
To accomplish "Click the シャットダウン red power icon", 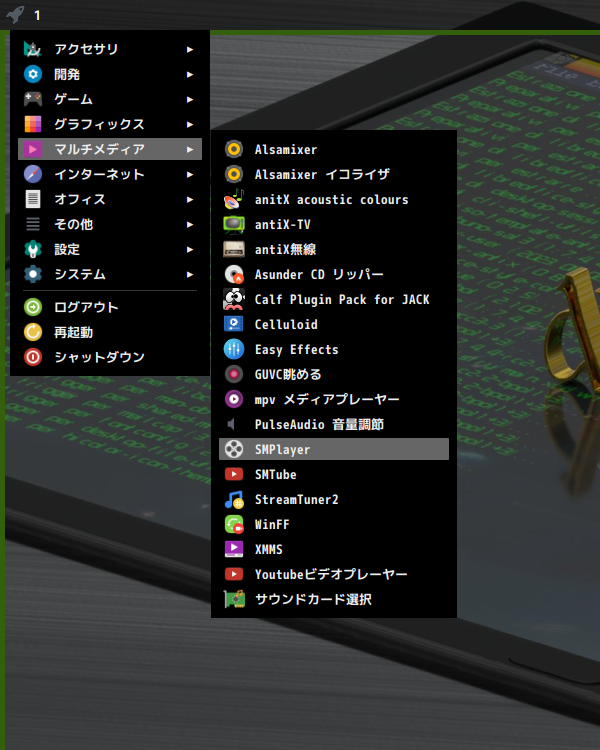I will tap(33, 357).
